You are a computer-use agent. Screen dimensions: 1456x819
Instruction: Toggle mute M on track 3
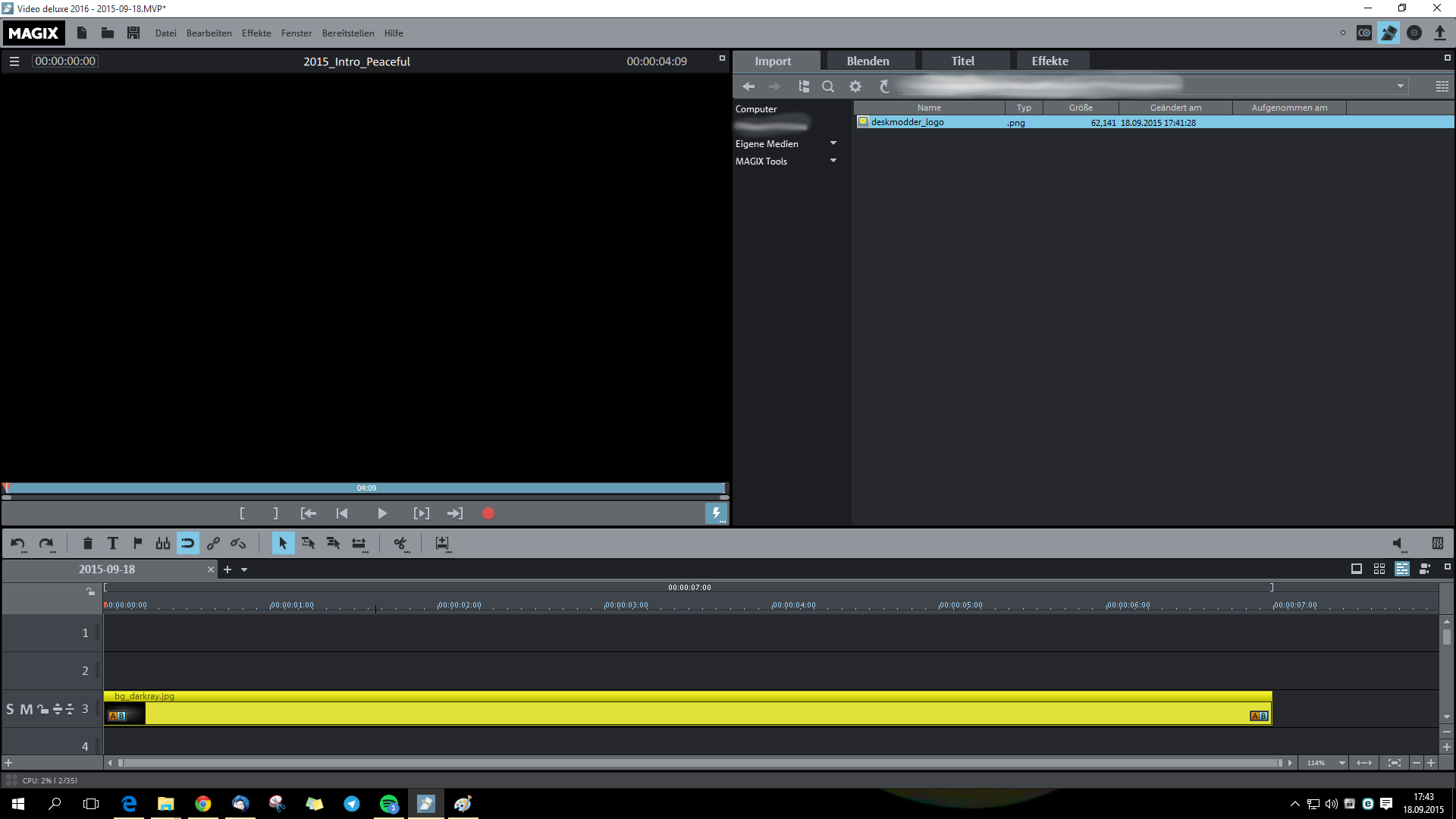tap(27, 709)
